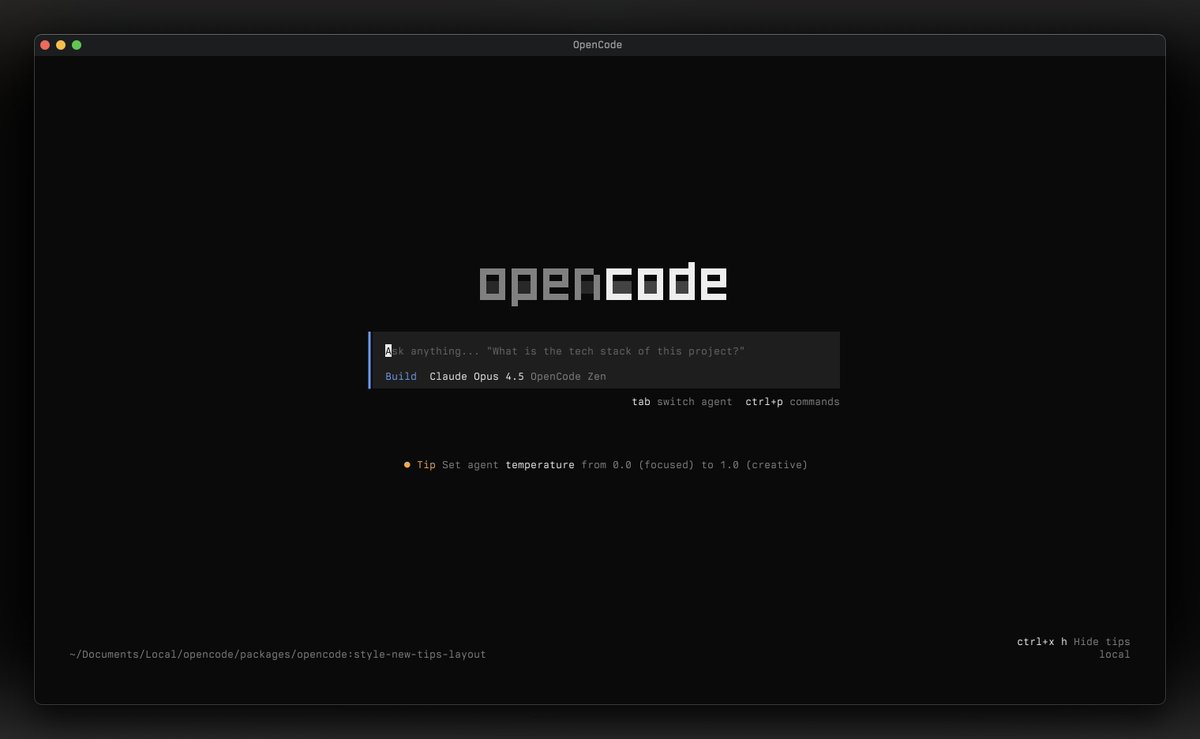Maximize the window using green button
This screenshot has width=1200, height=739.
coord(77,45)
